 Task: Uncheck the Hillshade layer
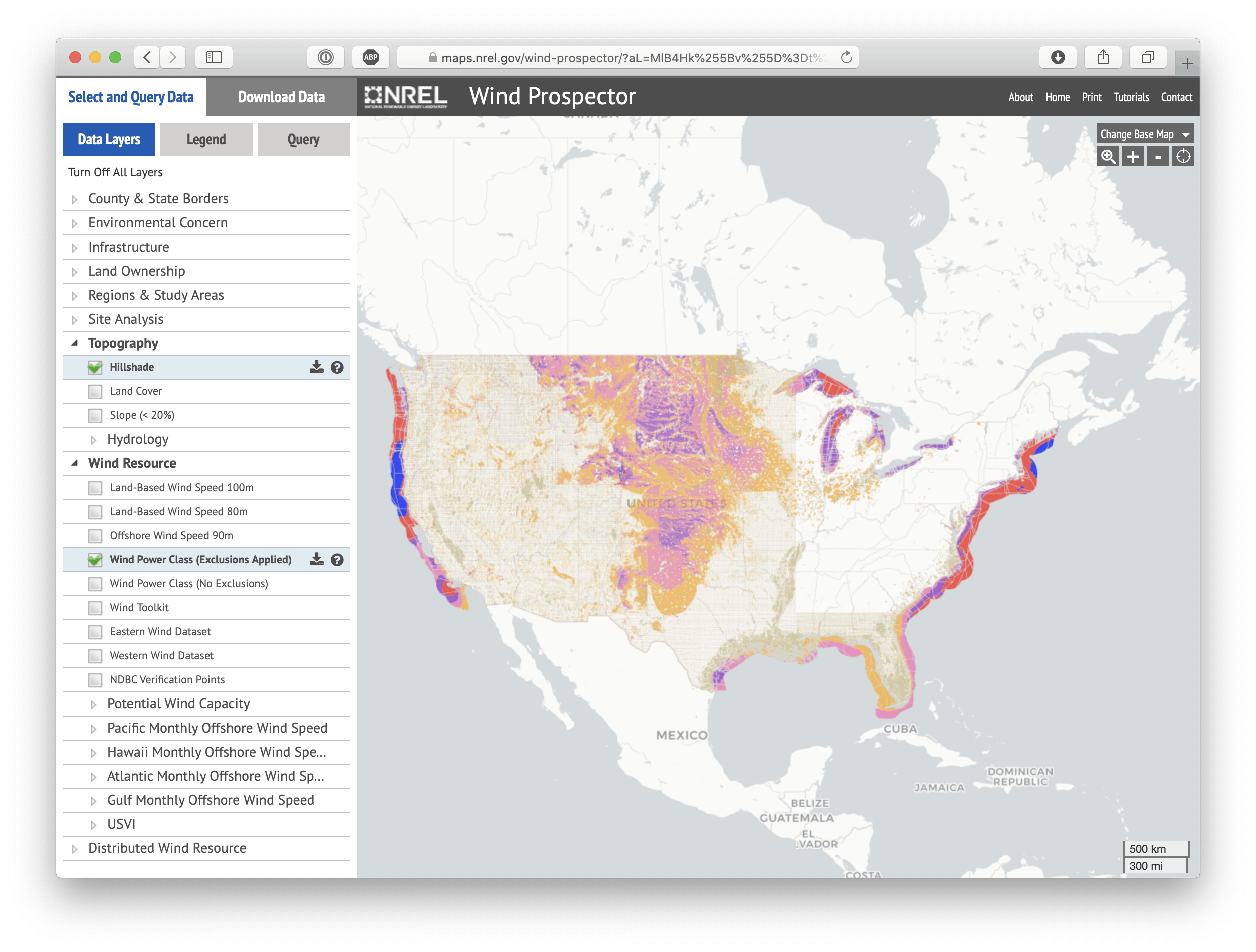coord(94,367)
